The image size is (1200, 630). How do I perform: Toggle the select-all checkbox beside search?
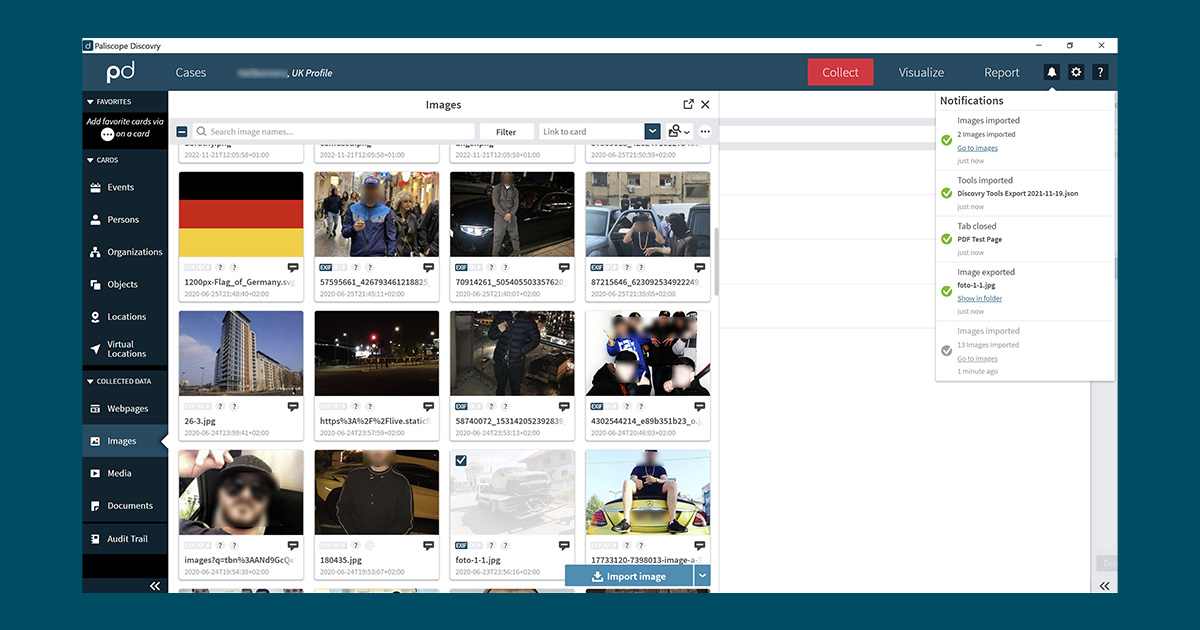click(182, 132)
